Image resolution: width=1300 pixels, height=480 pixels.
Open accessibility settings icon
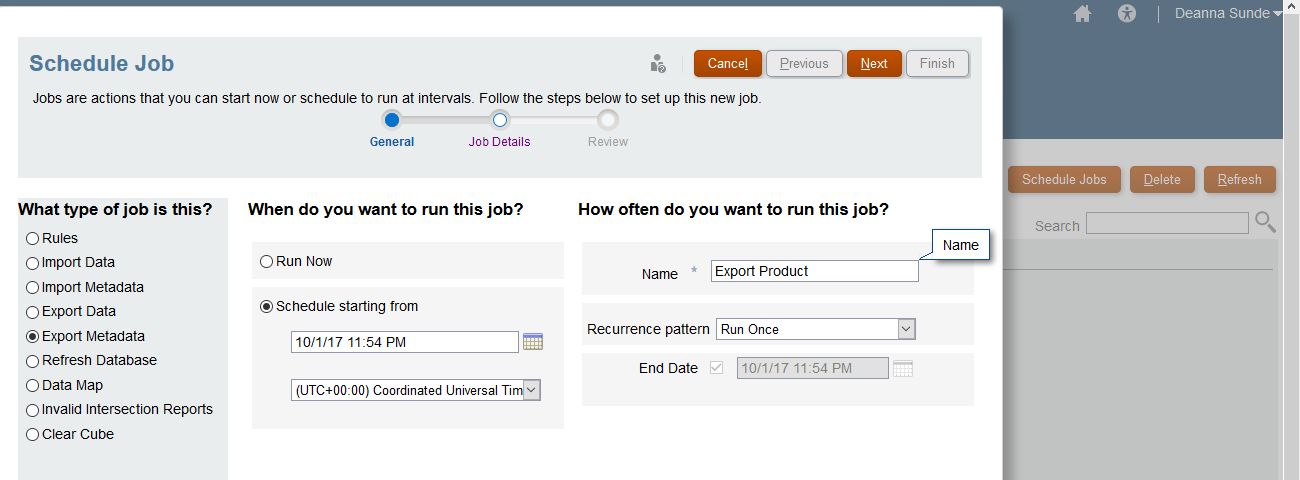pos(1127,14)
